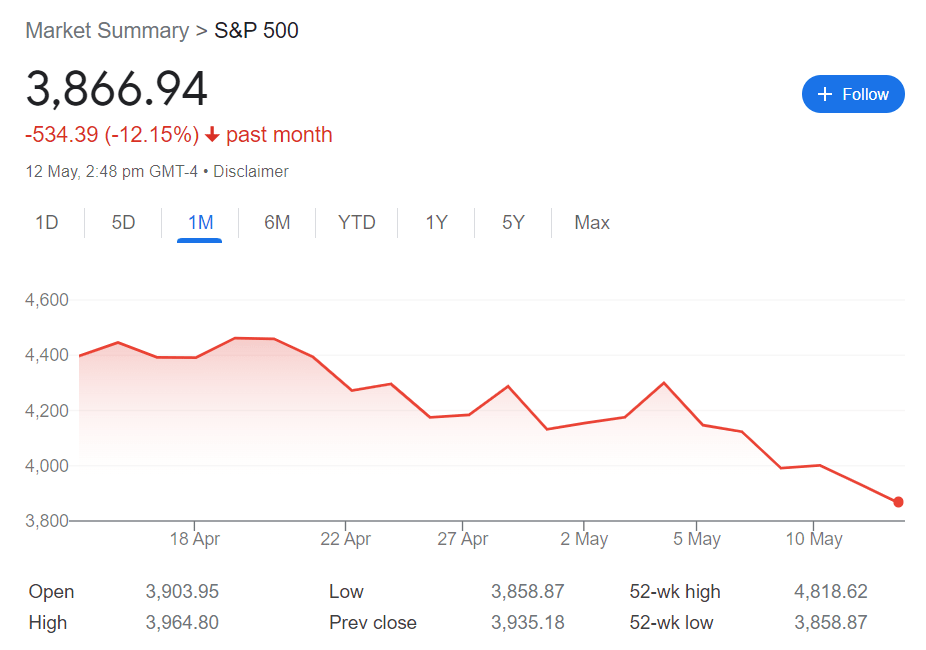926x650 pixels.
Task: Click the plus icon on Follow button
Action: point(825,94)
